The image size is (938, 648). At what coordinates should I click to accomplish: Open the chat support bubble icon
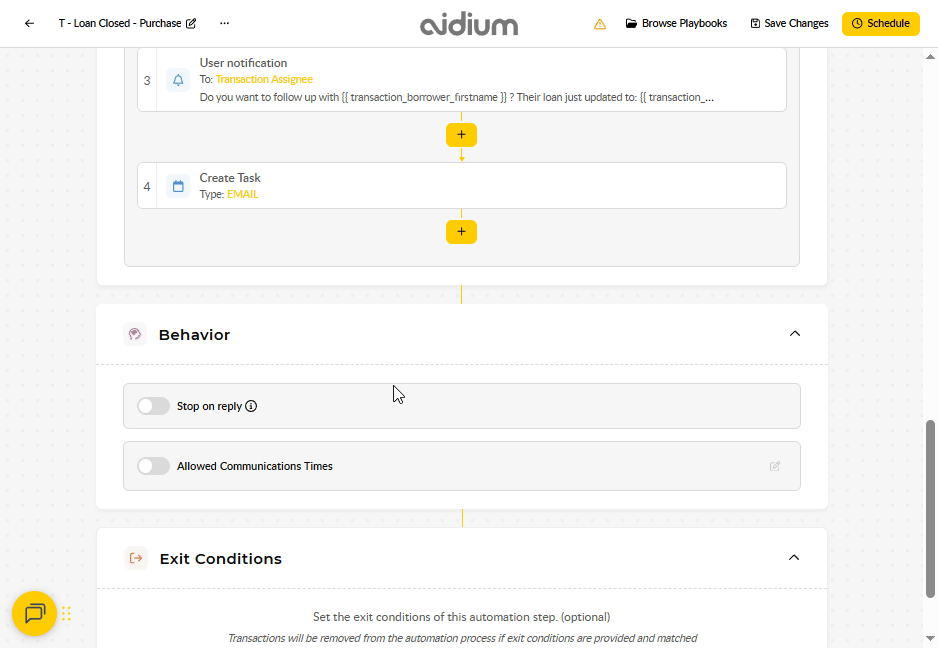35,613
